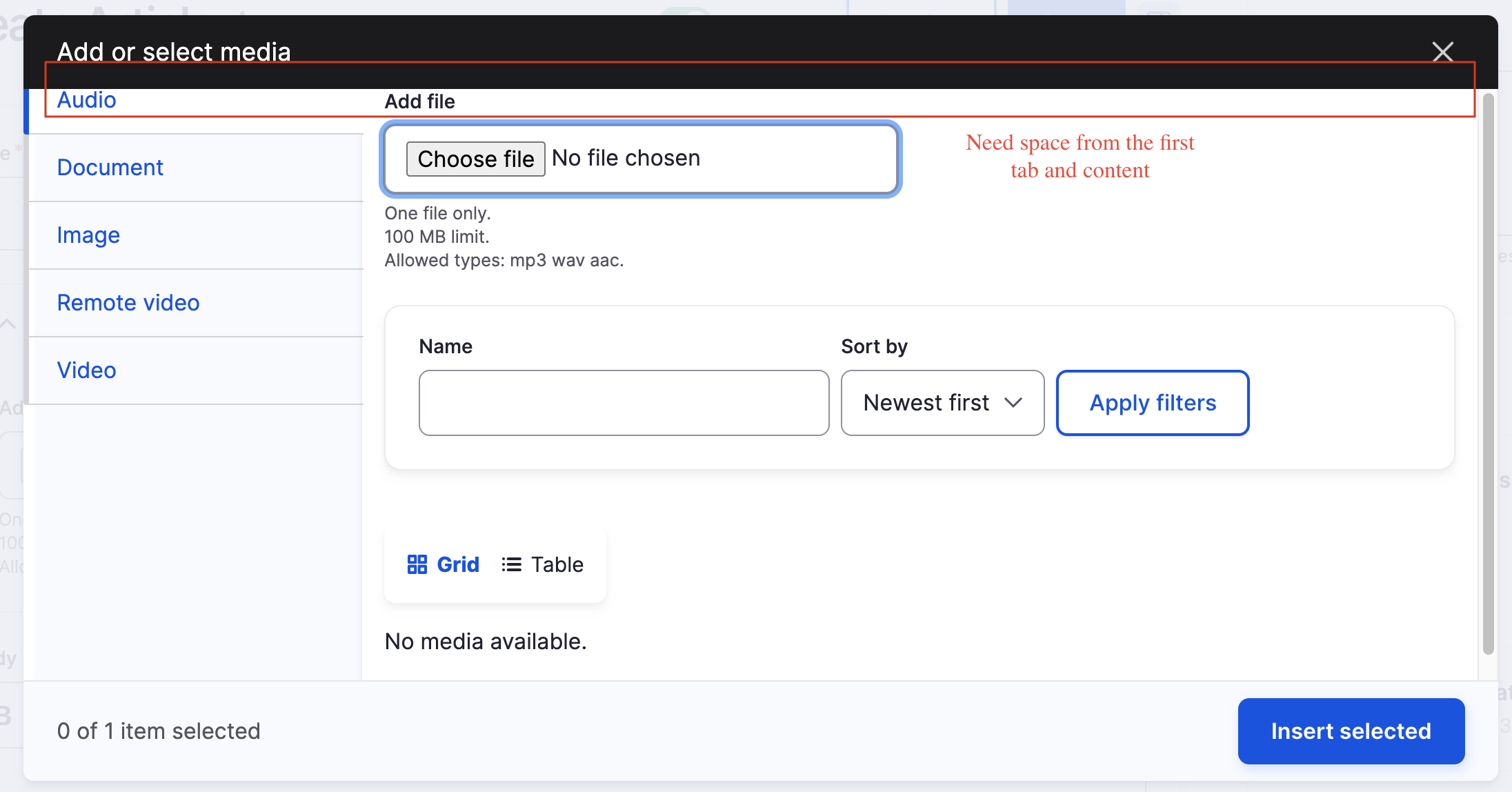Click the No media available text
Screen dimensions: 1512x792
tap(486, 641)
